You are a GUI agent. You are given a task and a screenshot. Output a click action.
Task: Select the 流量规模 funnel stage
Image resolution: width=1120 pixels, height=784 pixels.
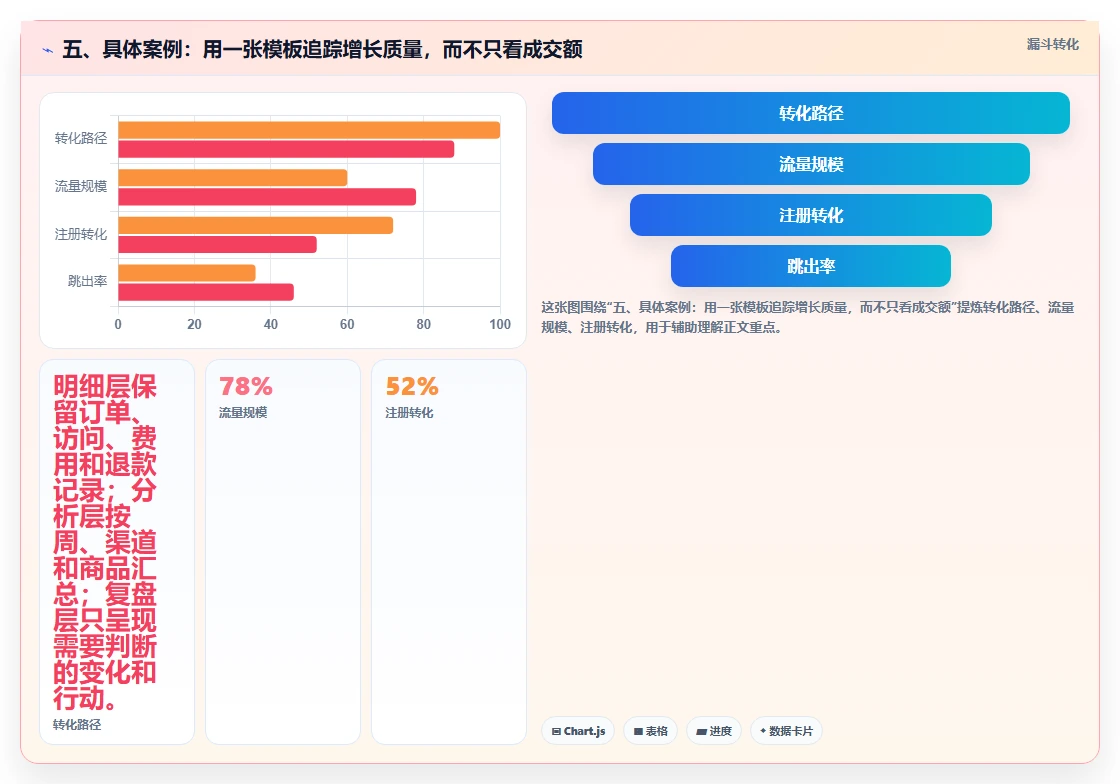click(811, 164)
